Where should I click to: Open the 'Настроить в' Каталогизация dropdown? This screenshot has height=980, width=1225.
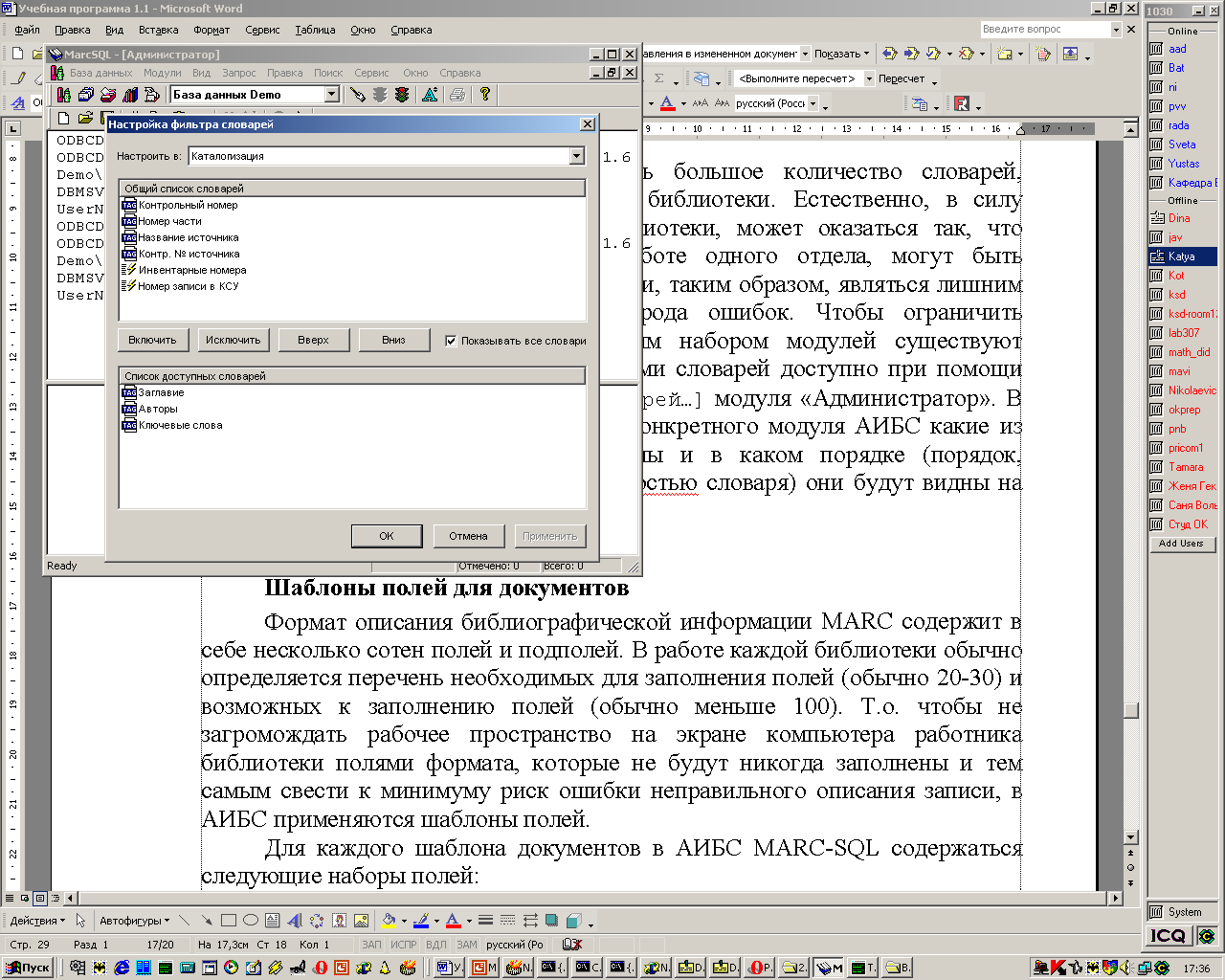click(577, 156)
